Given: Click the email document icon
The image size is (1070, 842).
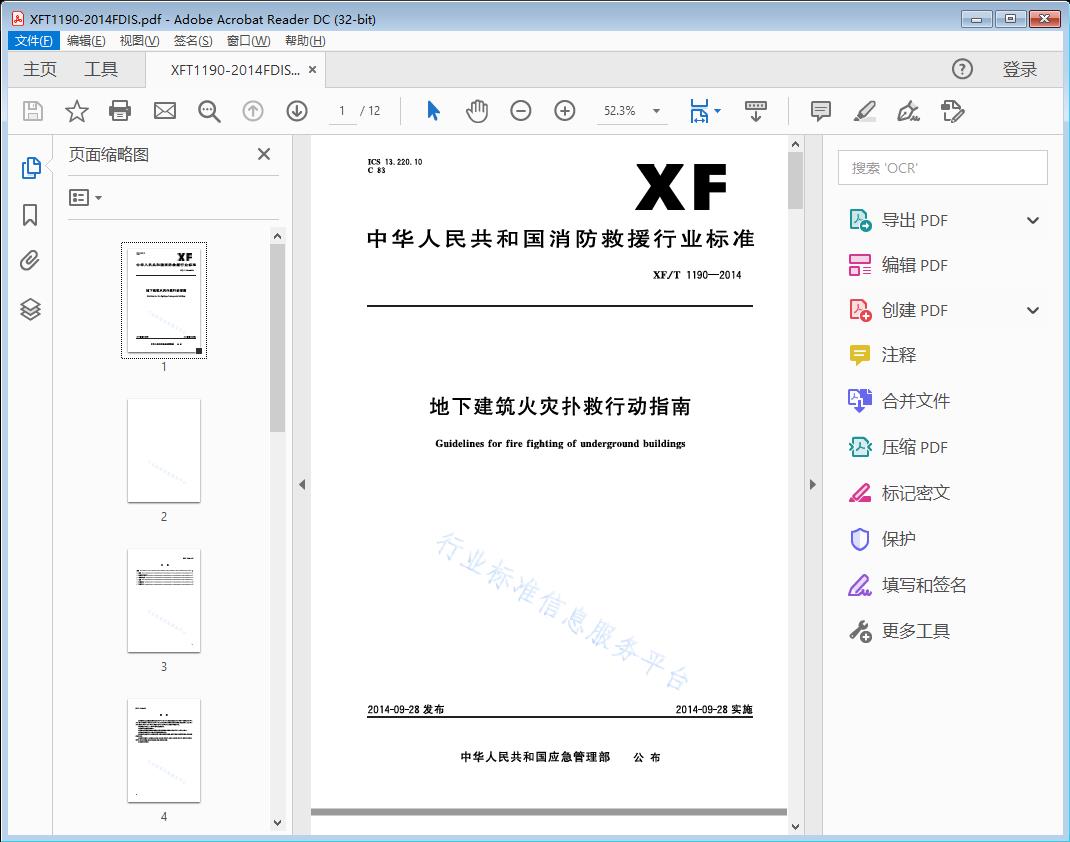Looking at the screenshot, I should [x=164, y=111].
